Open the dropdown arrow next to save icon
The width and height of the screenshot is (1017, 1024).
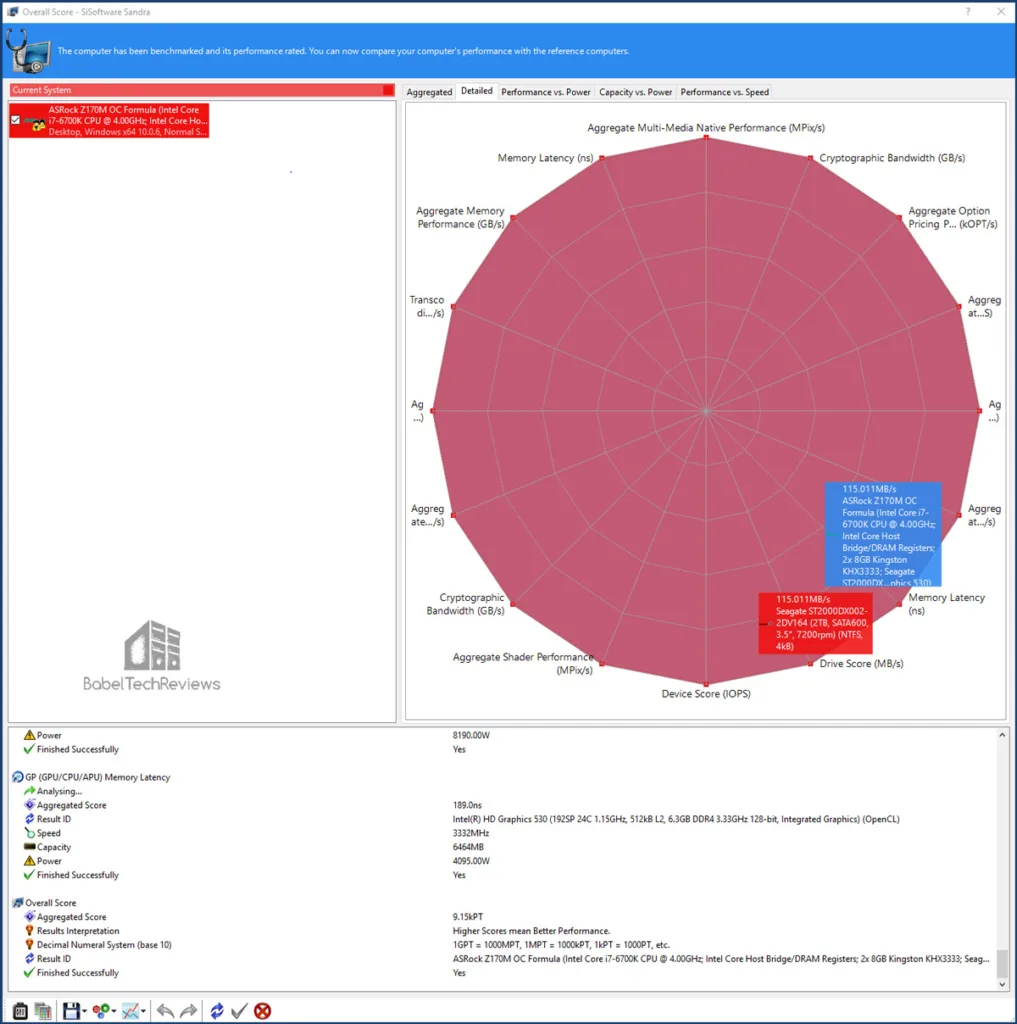83,1011
